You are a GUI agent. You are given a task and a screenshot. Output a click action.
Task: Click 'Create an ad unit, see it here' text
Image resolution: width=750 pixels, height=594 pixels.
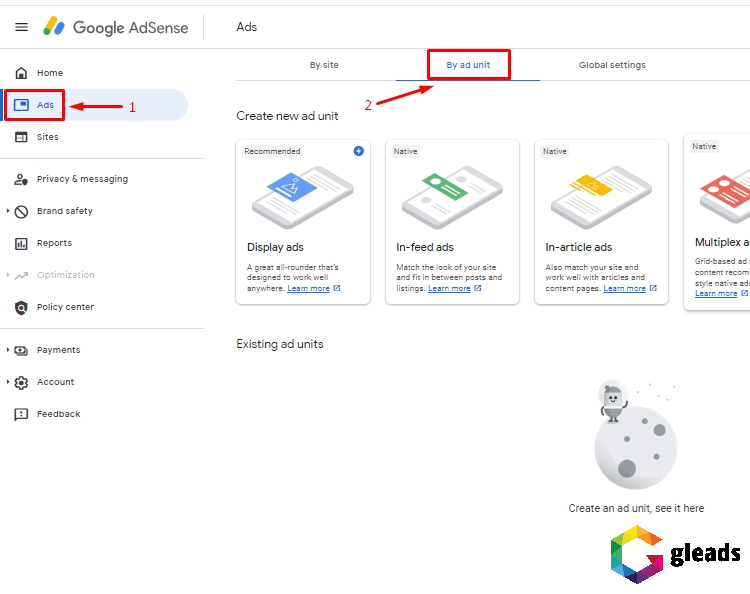[636, 508]
